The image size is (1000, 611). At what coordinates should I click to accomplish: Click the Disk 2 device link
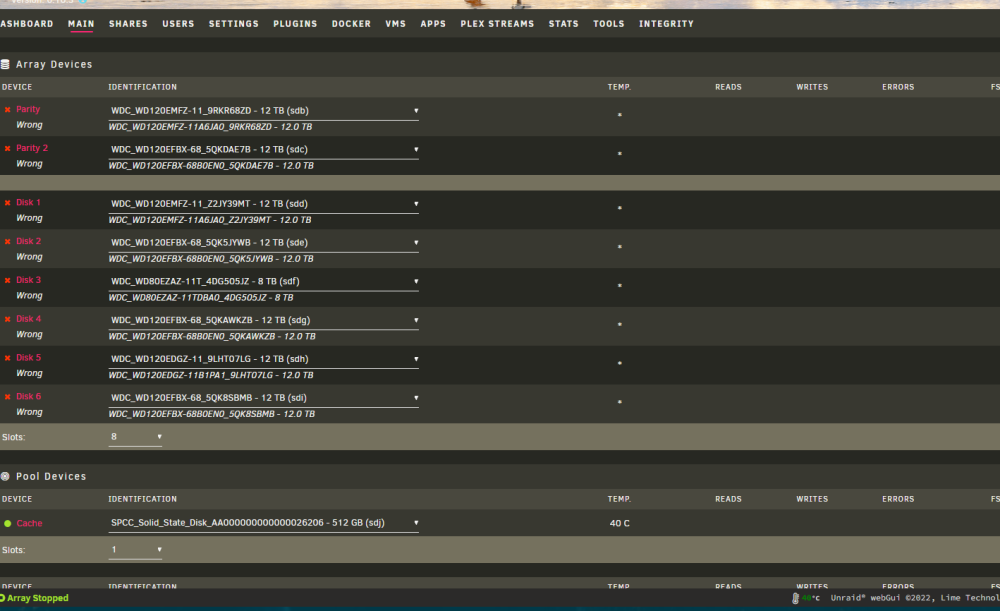click(x=29, y=242)
